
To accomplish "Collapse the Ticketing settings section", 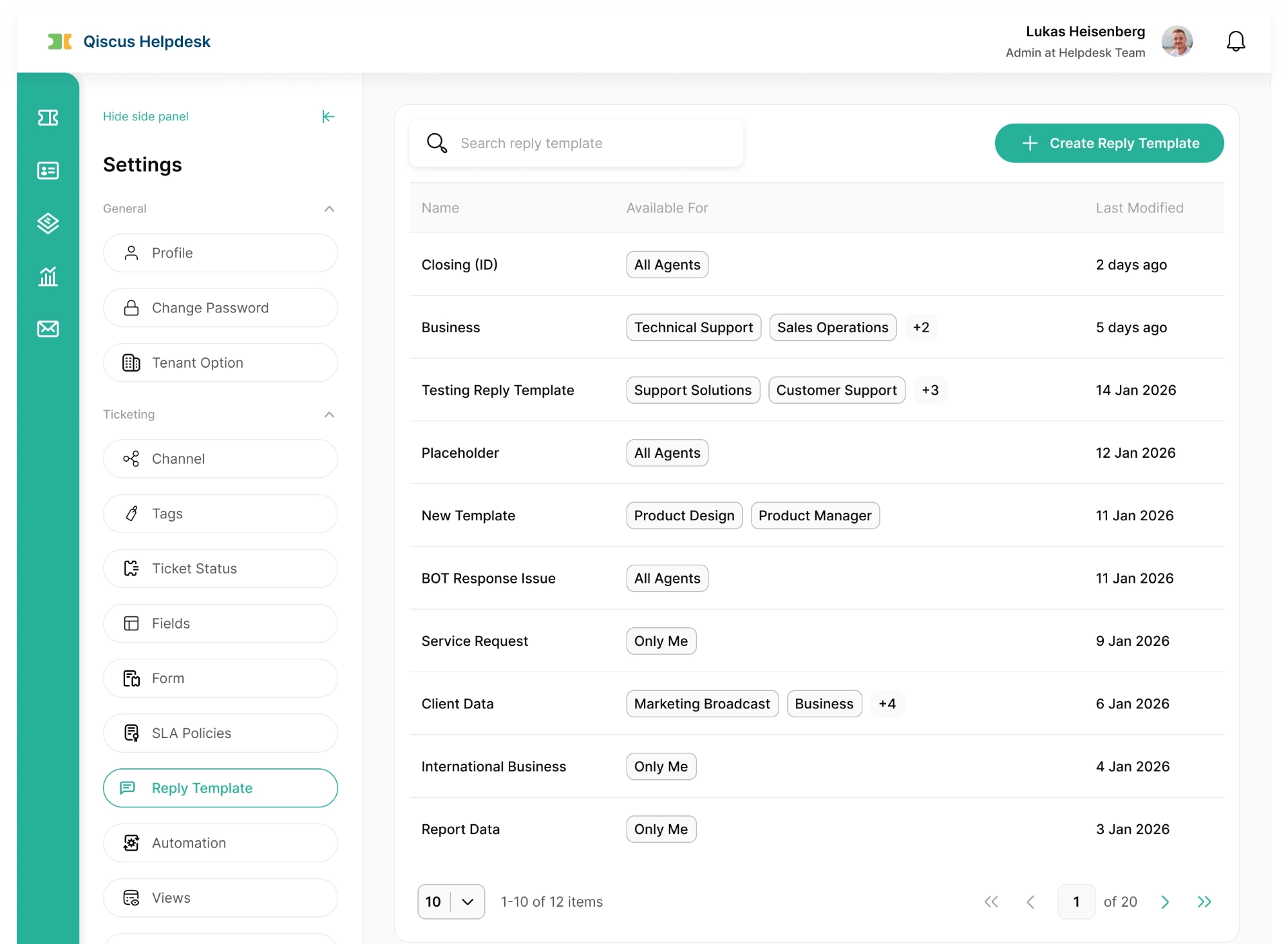I will point(329,415).
